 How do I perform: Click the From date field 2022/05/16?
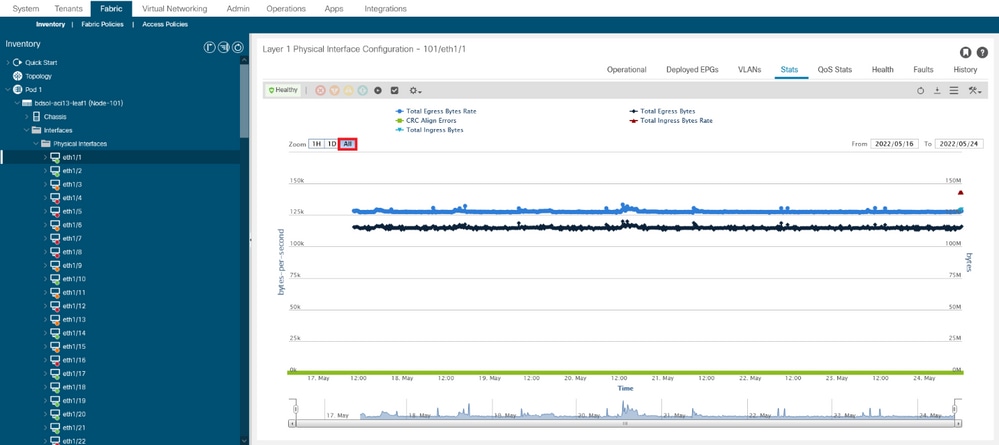[x=894, y=144]
